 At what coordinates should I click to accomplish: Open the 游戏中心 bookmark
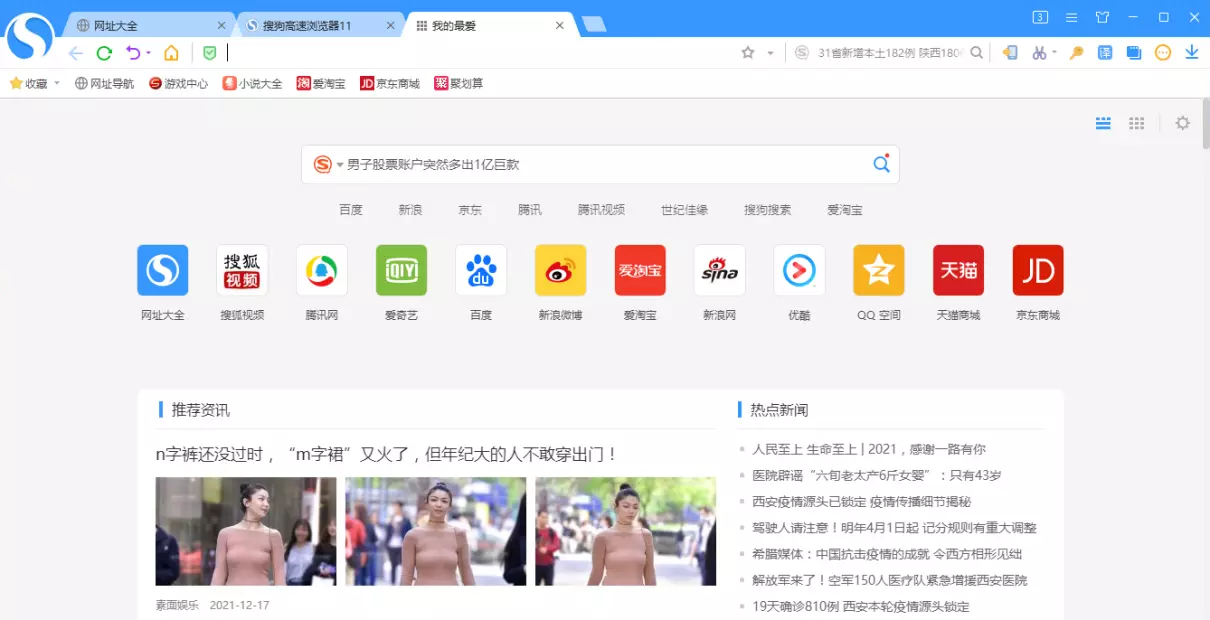pos(178,84)
